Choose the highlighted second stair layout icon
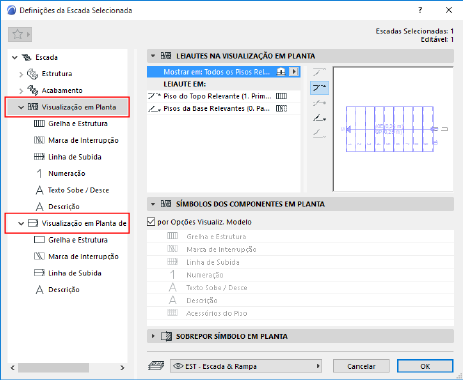The width and height of the screenshot is (463, 380). point(319,88)
